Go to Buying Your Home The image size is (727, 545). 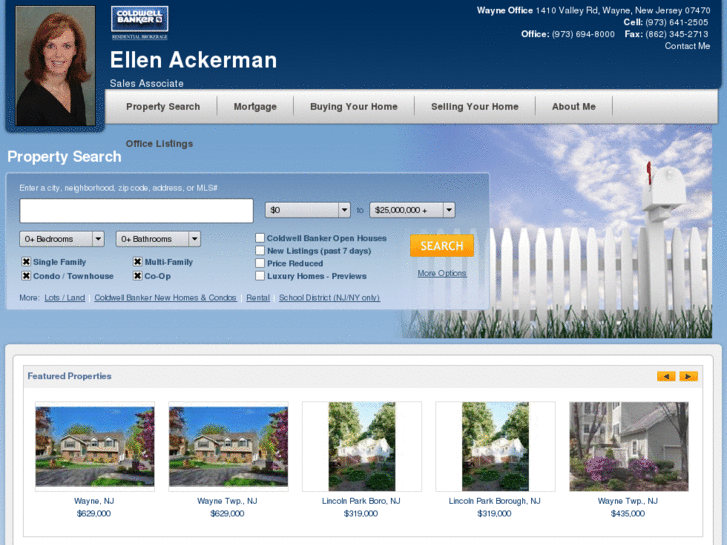(x=354, y=107)
